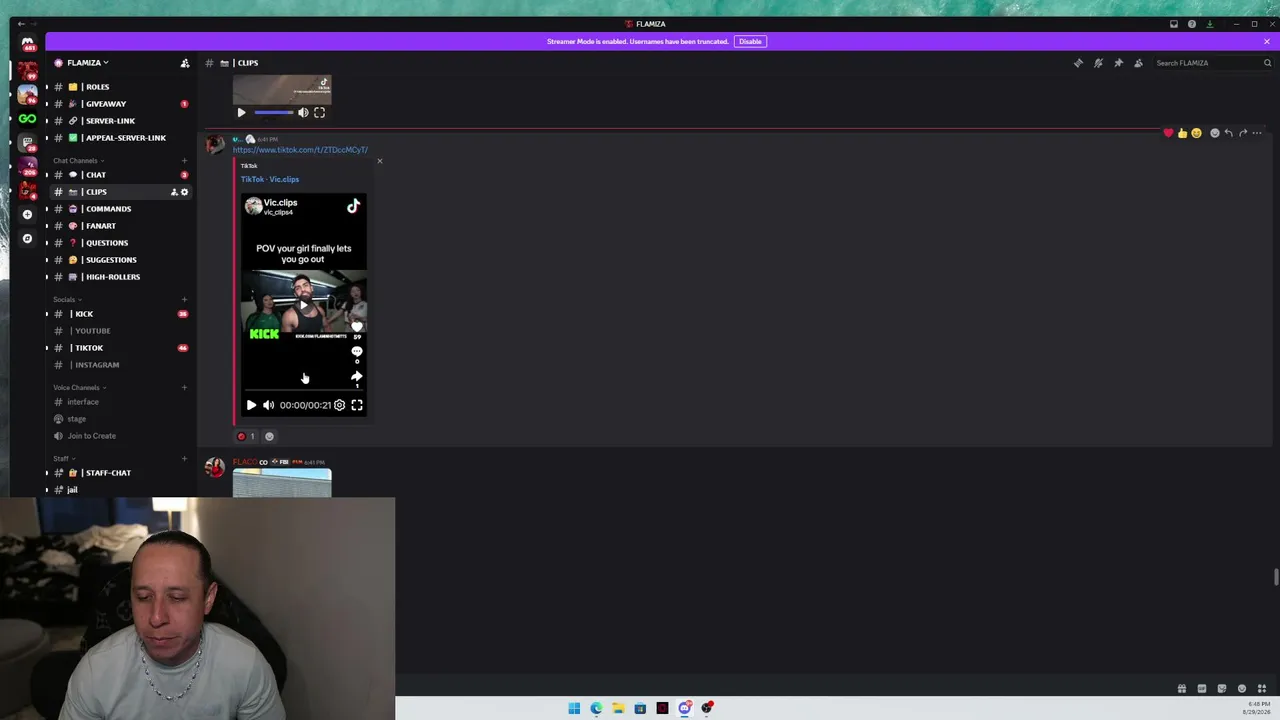Switch to CHAT channel
1280x720 pixels.
(x=121, y=175)
